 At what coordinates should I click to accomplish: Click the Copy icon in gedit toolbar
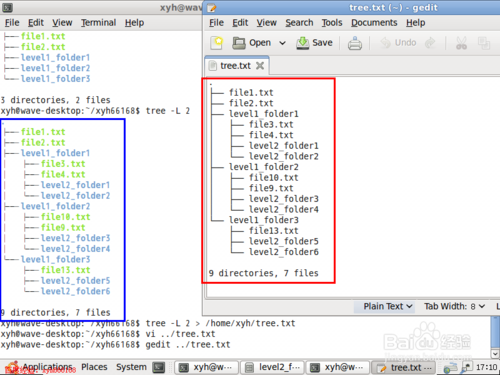pyautogui.click(x=484, y=43)
